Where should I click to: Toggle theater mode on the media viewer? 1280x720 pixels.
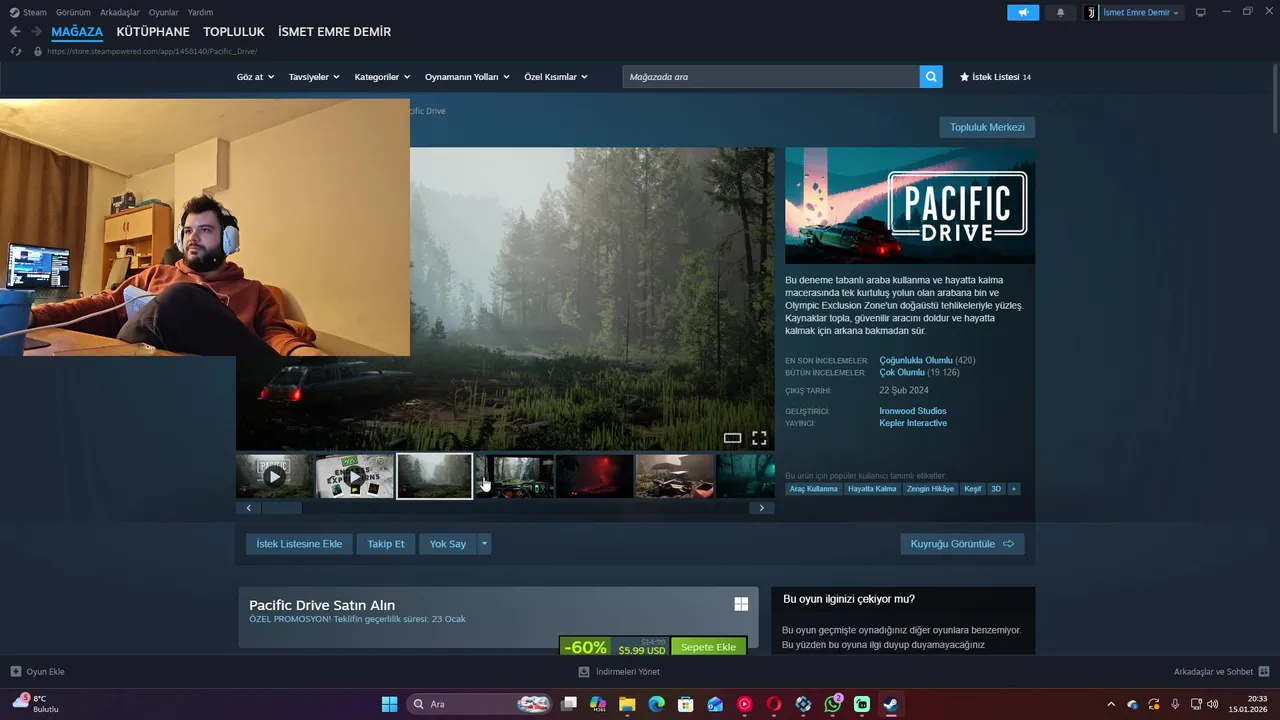click(x=732, y=438)
